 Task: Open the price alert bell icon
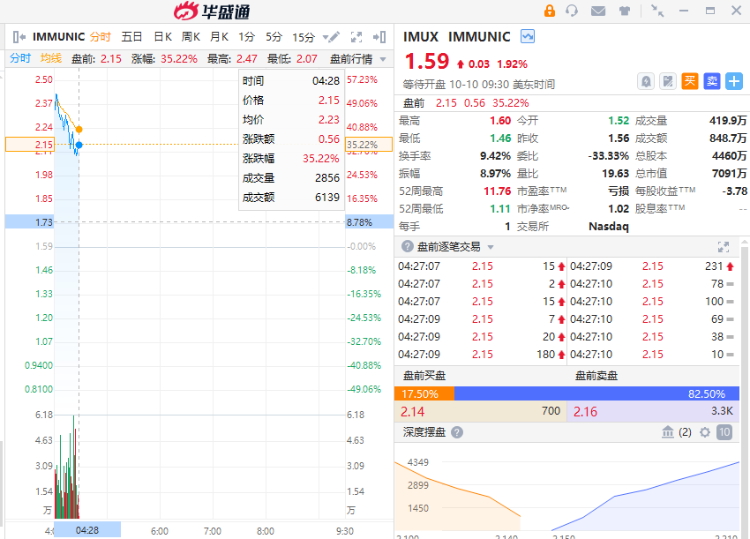[x=647, y=81]
